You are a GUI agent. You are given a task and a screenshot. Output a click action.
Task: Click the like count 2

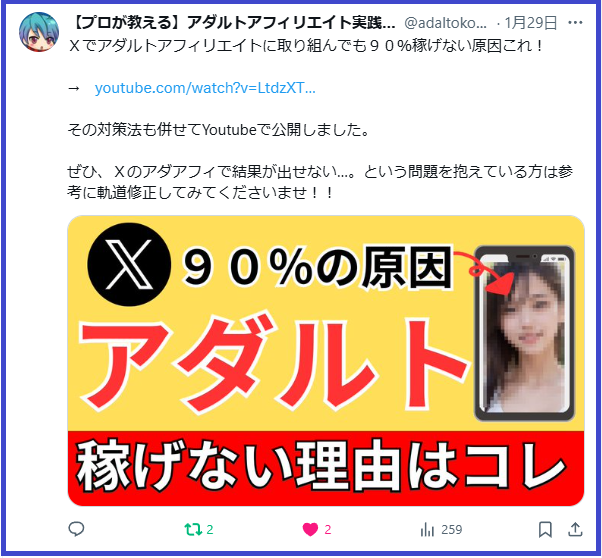(x=327, y=530)
